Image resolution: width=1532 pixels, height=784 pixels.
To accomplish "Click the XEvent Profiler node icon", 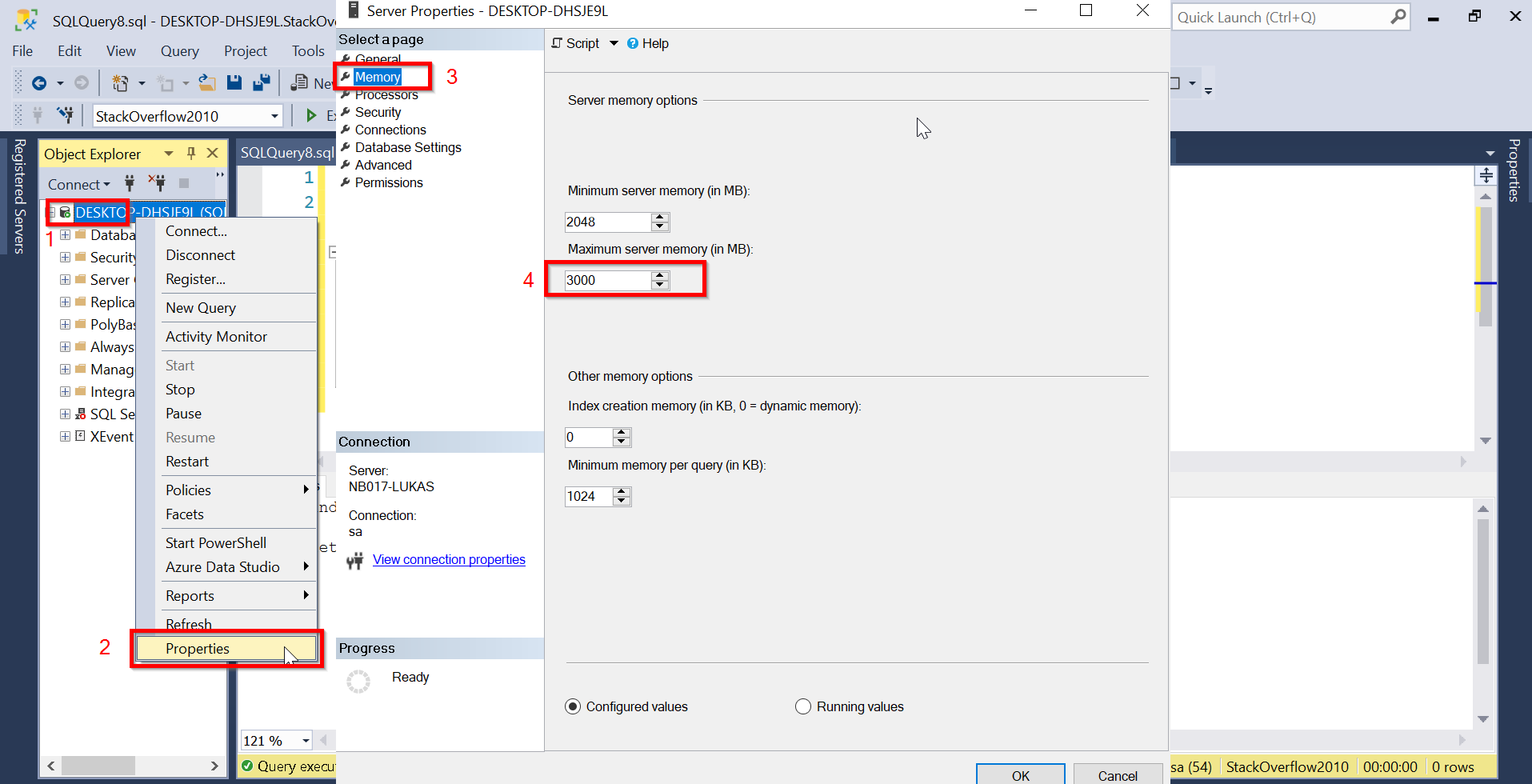I will [x=80, y=436].
